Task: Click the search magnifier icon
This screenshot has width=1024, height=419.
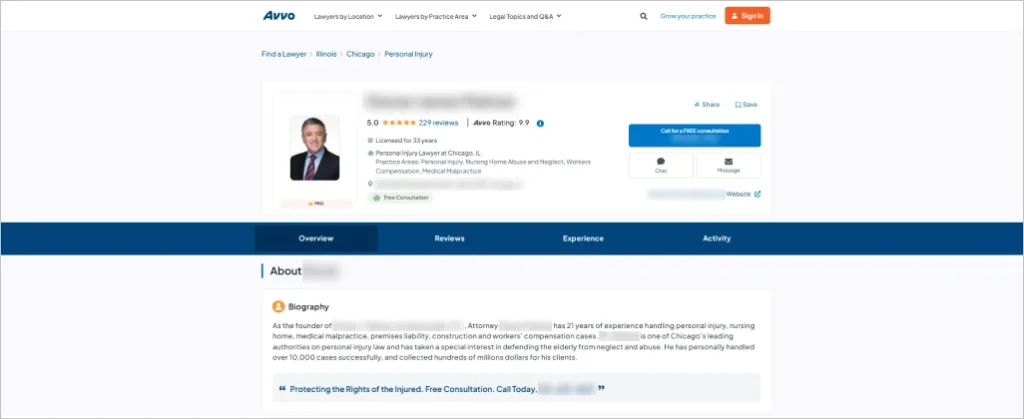Action: tap(644, 16)
